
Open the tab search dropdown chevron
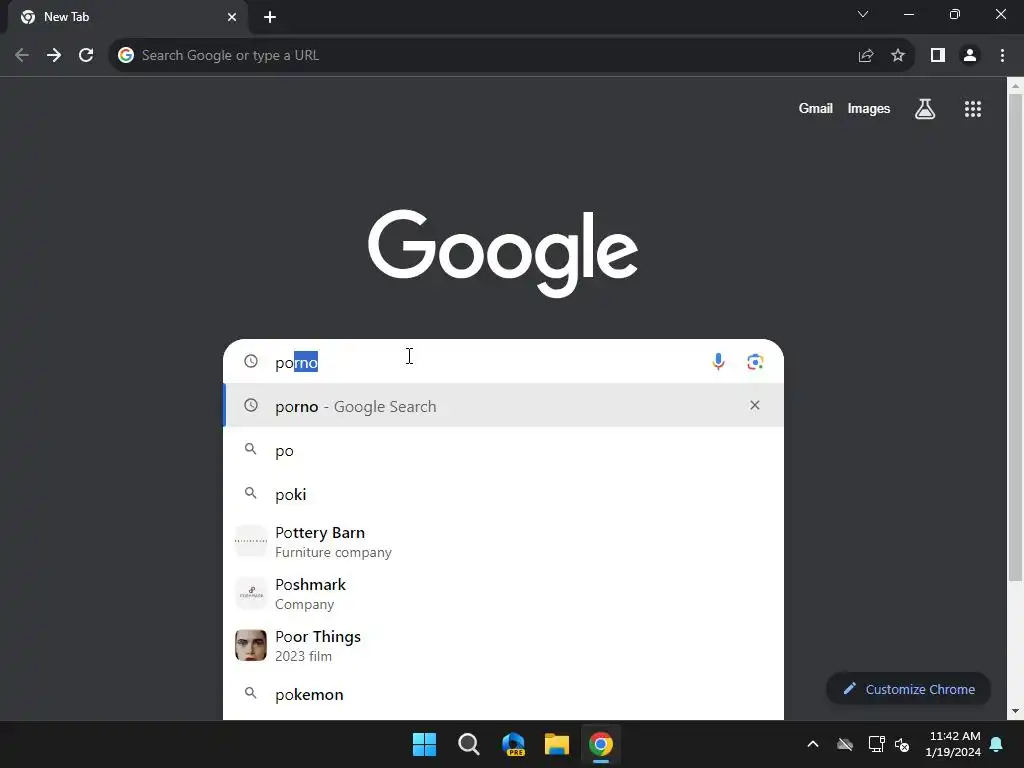[863, 14]
